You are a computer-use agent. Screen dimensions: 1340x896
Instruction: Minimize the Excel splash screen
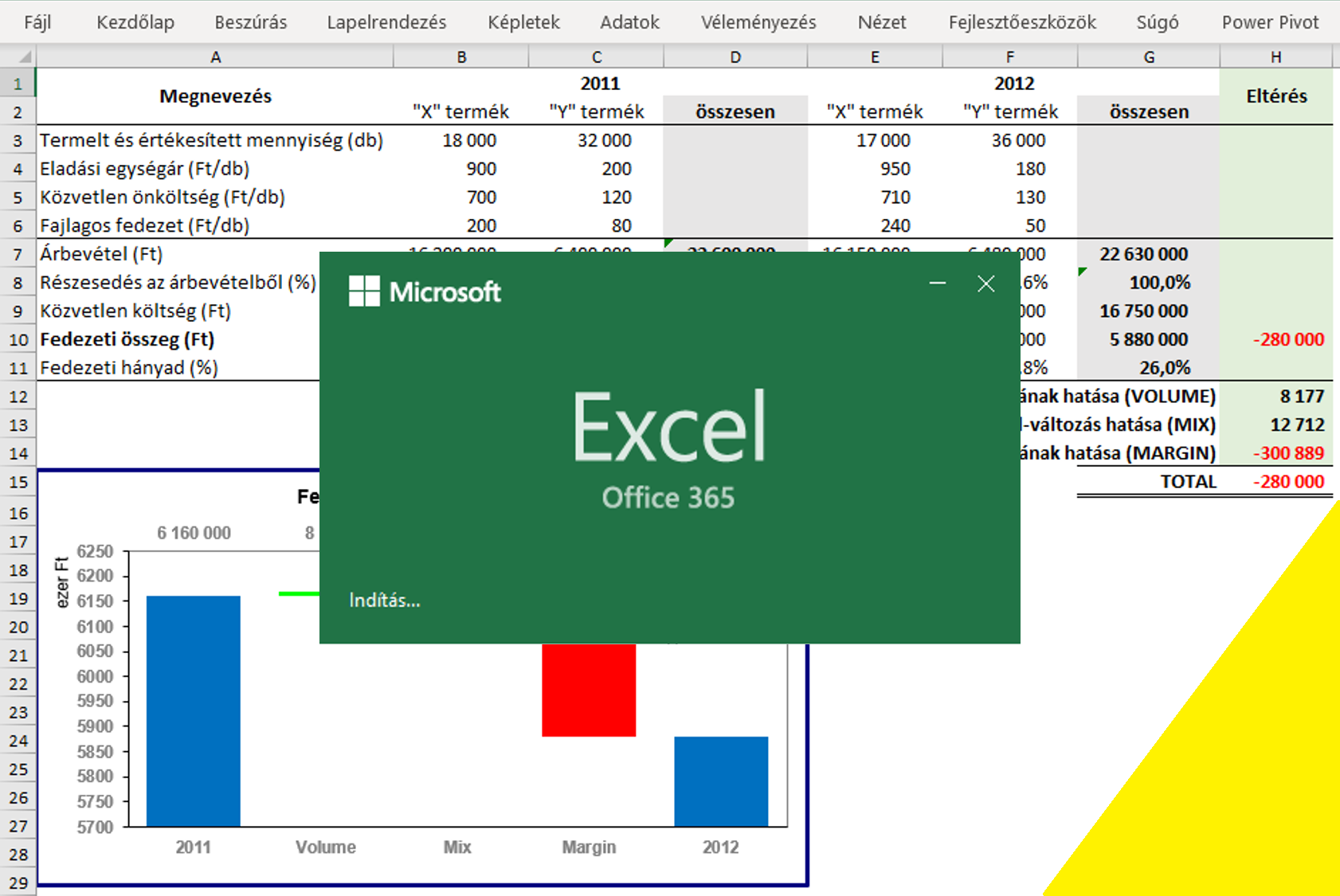(x=938, y=284)
